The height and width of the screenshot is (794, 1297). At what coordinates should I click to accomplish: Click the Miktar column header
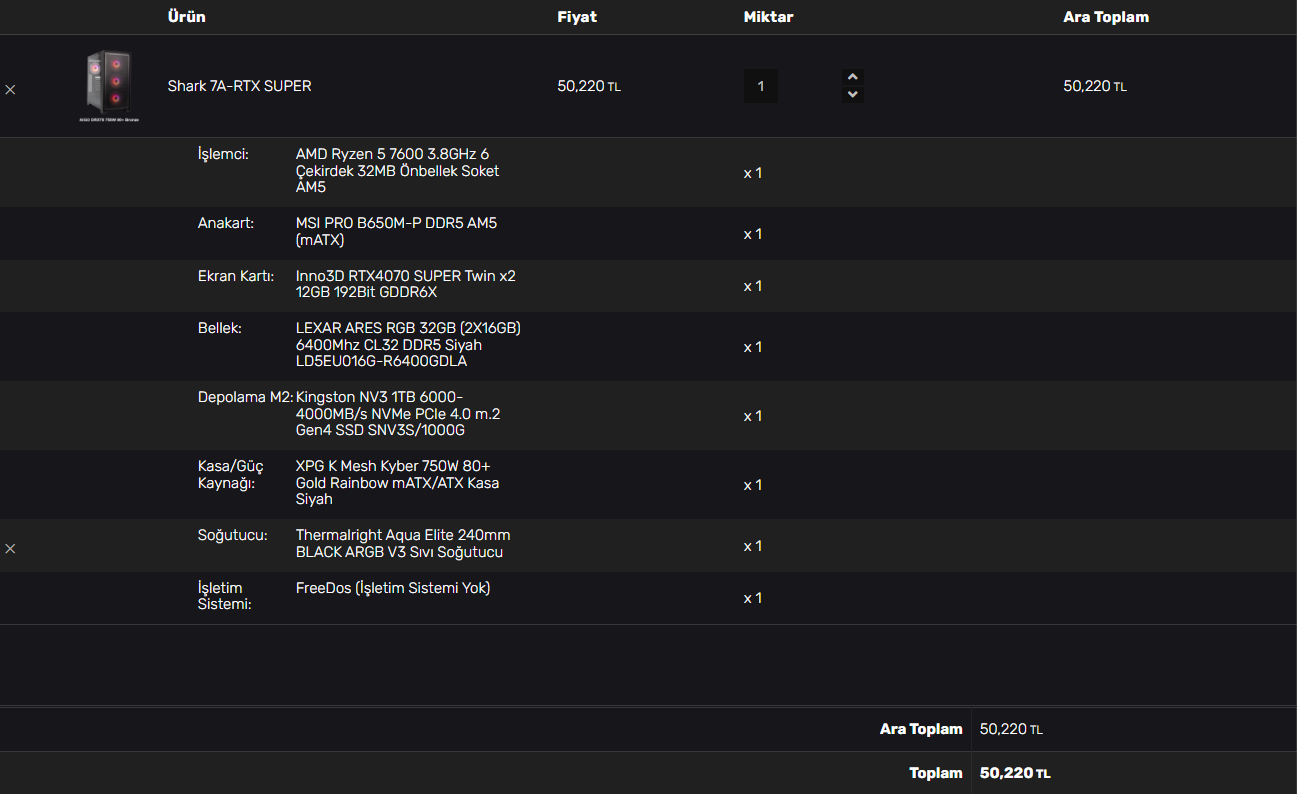pos(768,17)
